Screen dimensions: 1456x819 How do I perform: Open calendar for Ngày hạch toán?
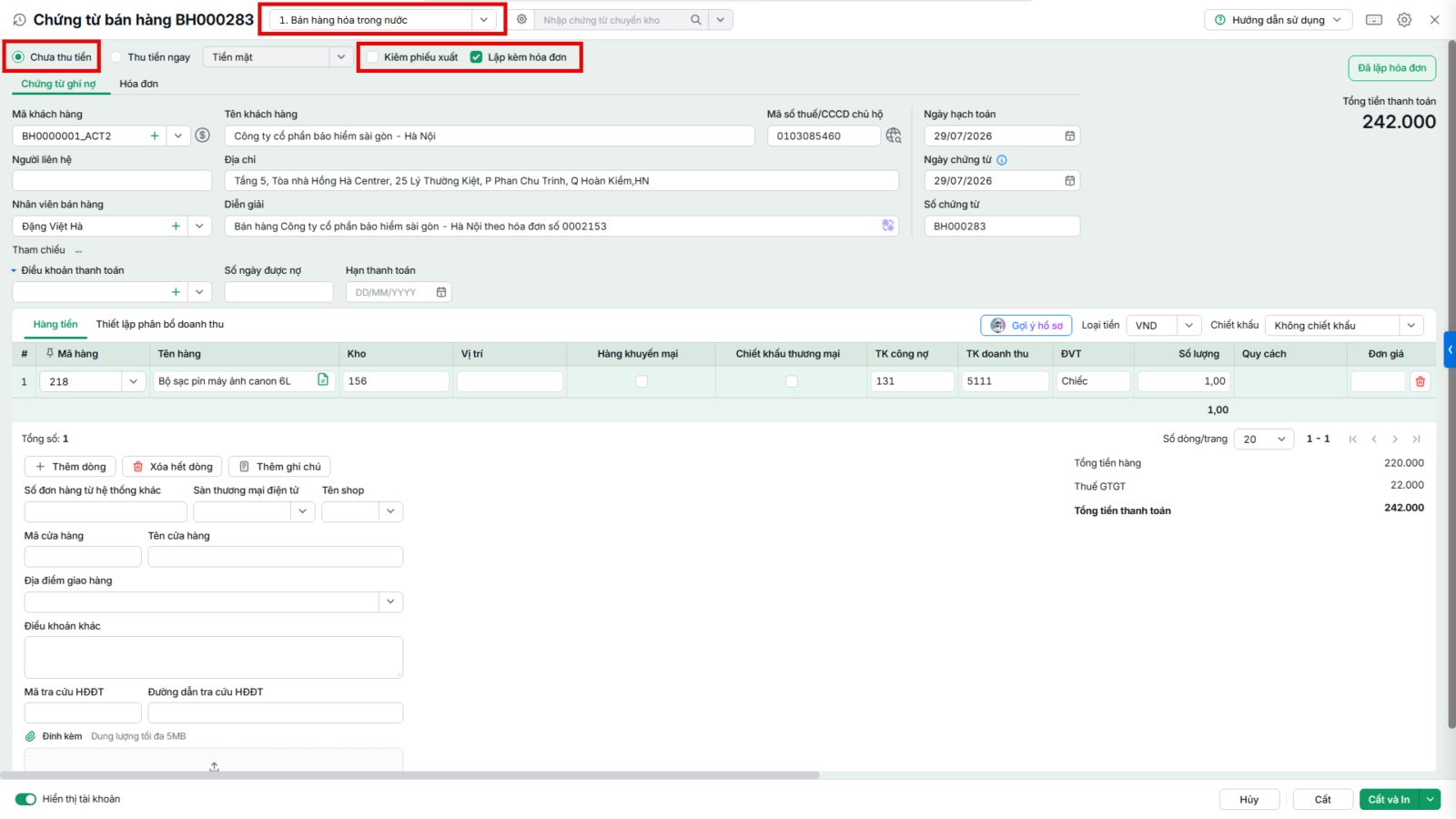tap(1070, 136)
